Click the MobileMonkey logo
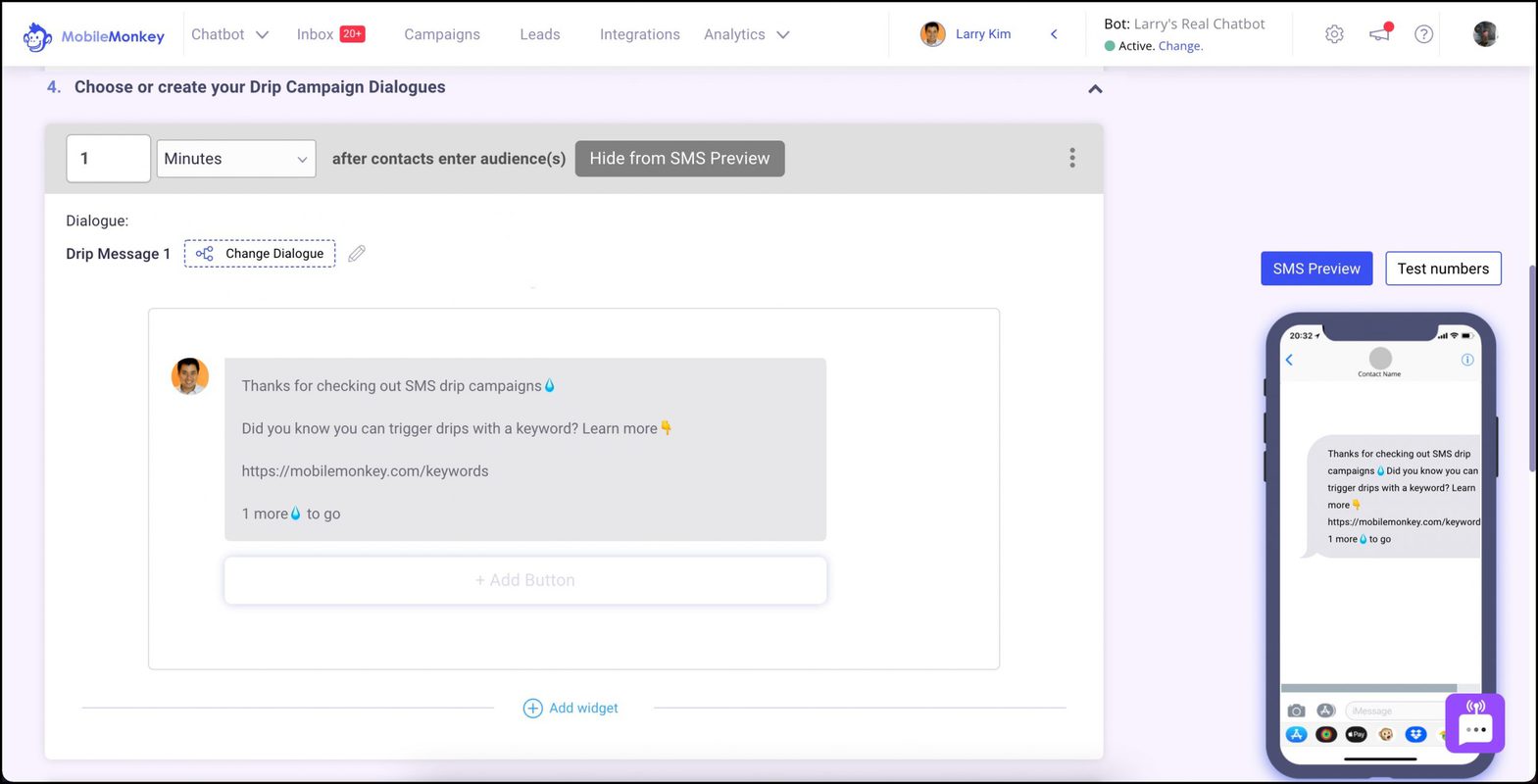This screenshot has width=1538, height=784. click(x=93, y=36)
